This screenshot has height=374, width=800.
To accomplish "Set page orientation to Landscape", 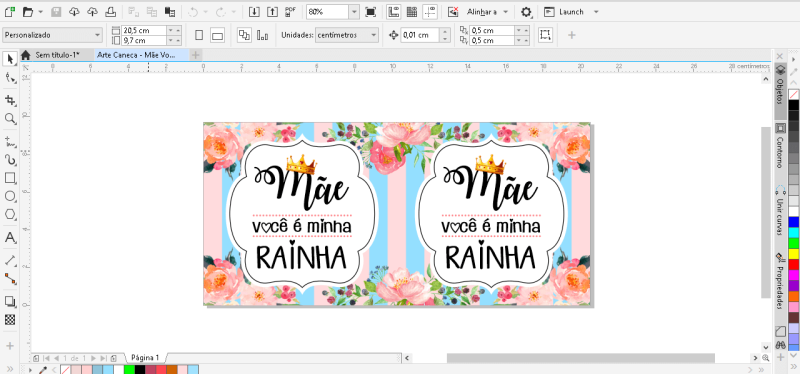I will (218, 35).
